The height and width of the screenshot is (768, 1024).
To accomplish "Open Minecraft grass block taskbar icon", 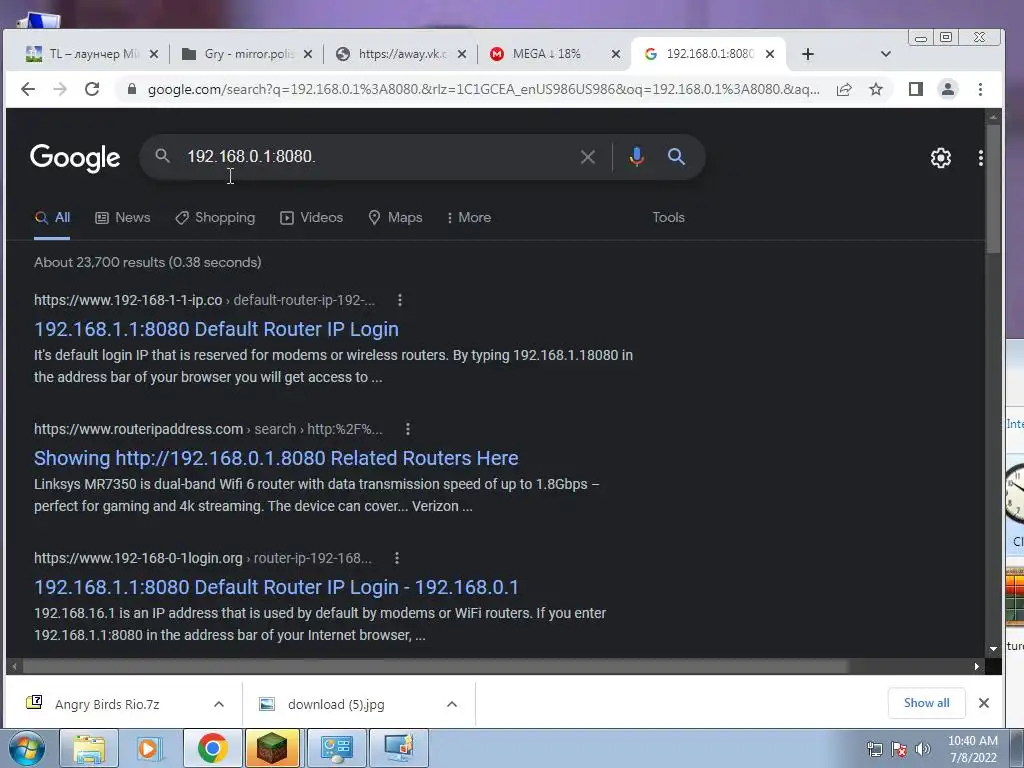I will [272, 748].
